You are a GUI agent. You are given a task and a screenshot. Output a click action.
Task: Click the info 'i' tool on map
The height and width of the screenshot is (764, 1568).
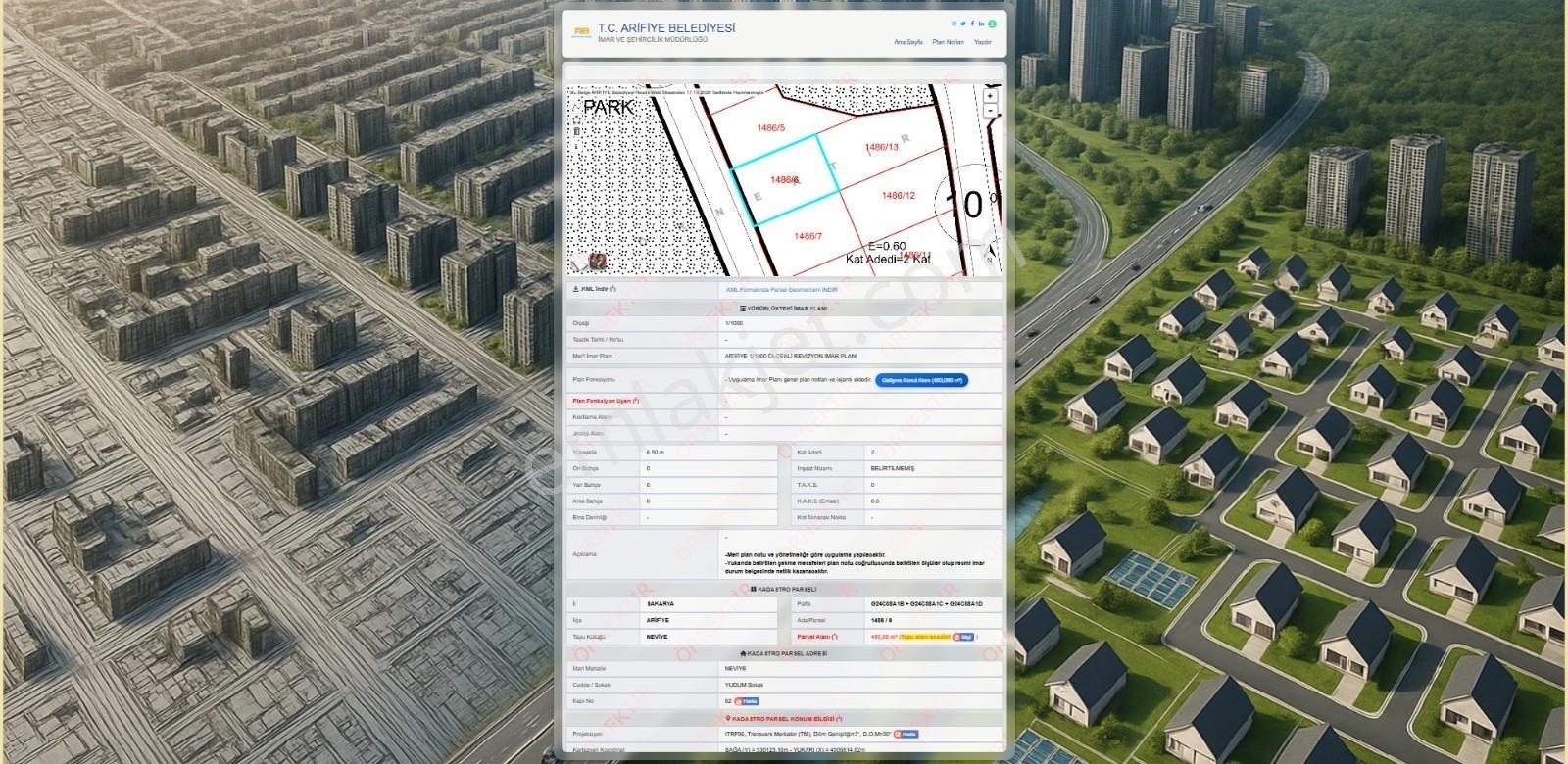point(576,146)
